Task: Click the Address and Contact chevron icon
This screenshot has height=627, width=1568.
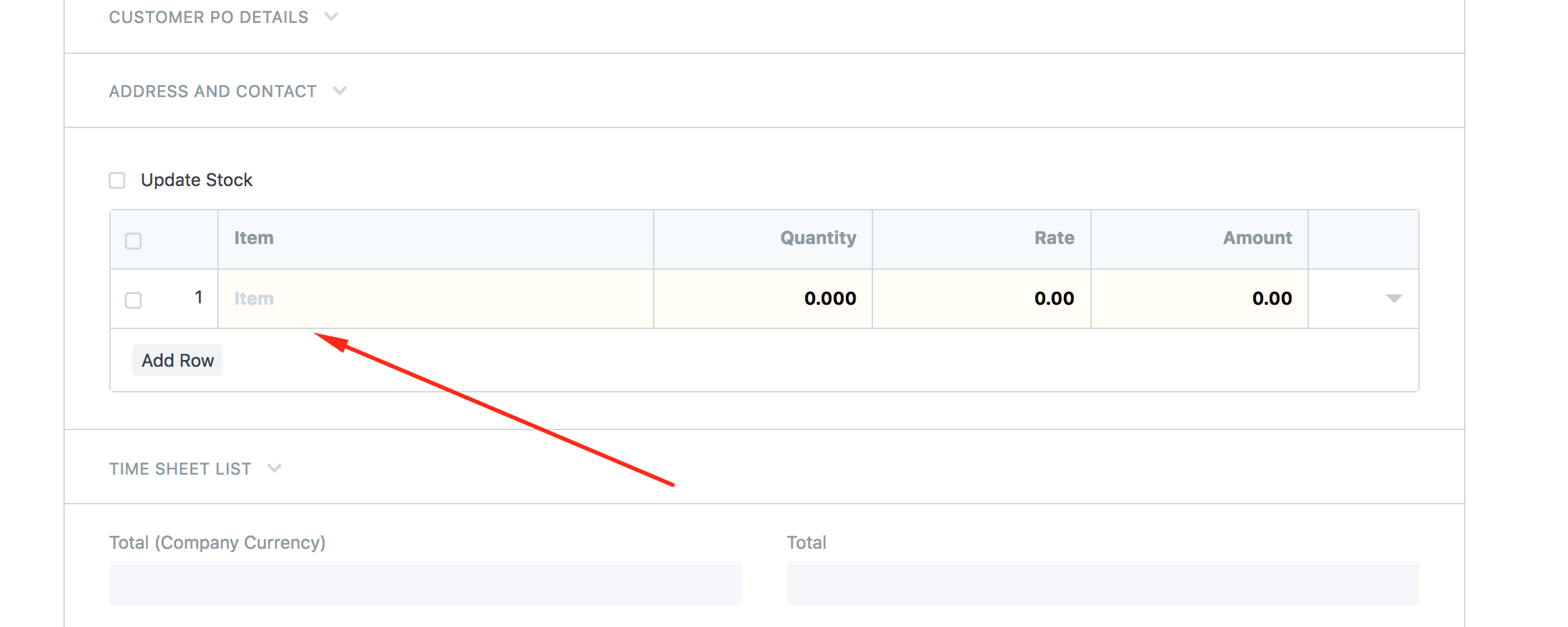Action: 340,90
